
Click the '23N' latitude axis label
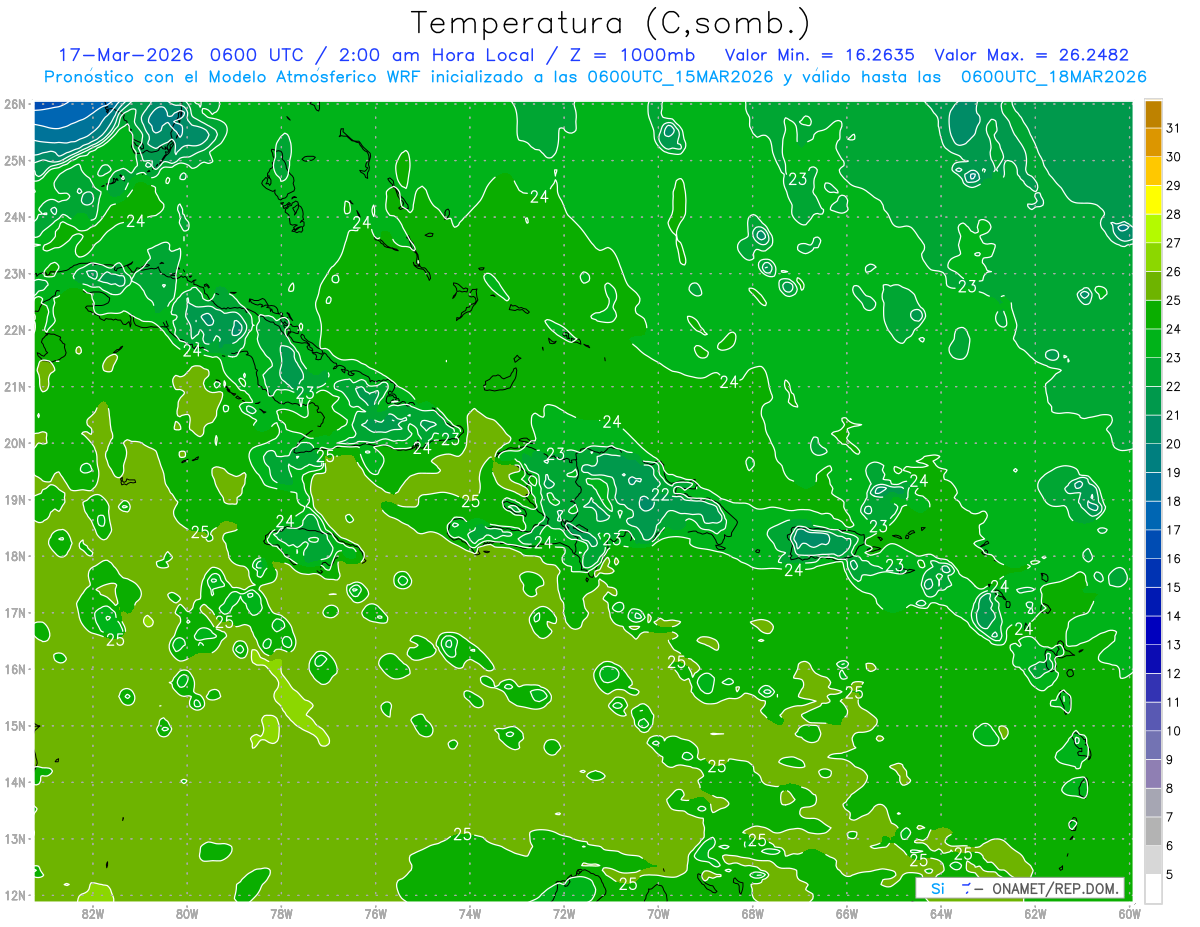tap(14, 274)
